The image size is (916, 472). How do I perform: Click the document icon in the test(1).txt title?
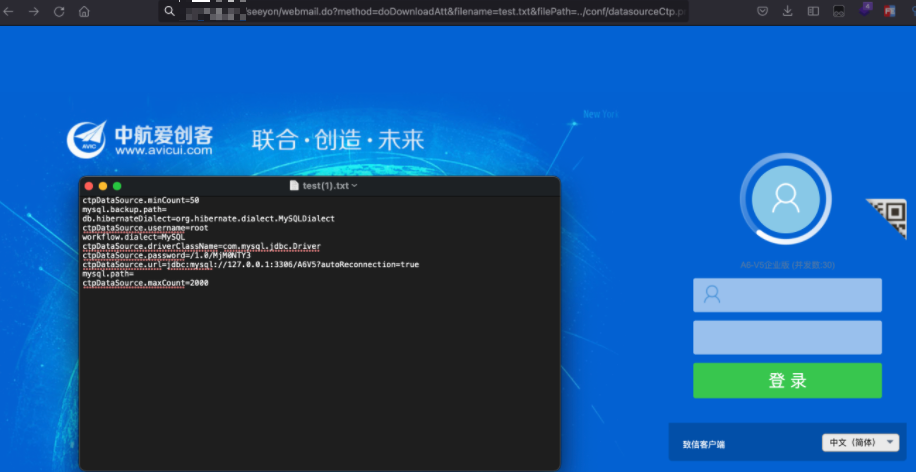tap(294, 186)
